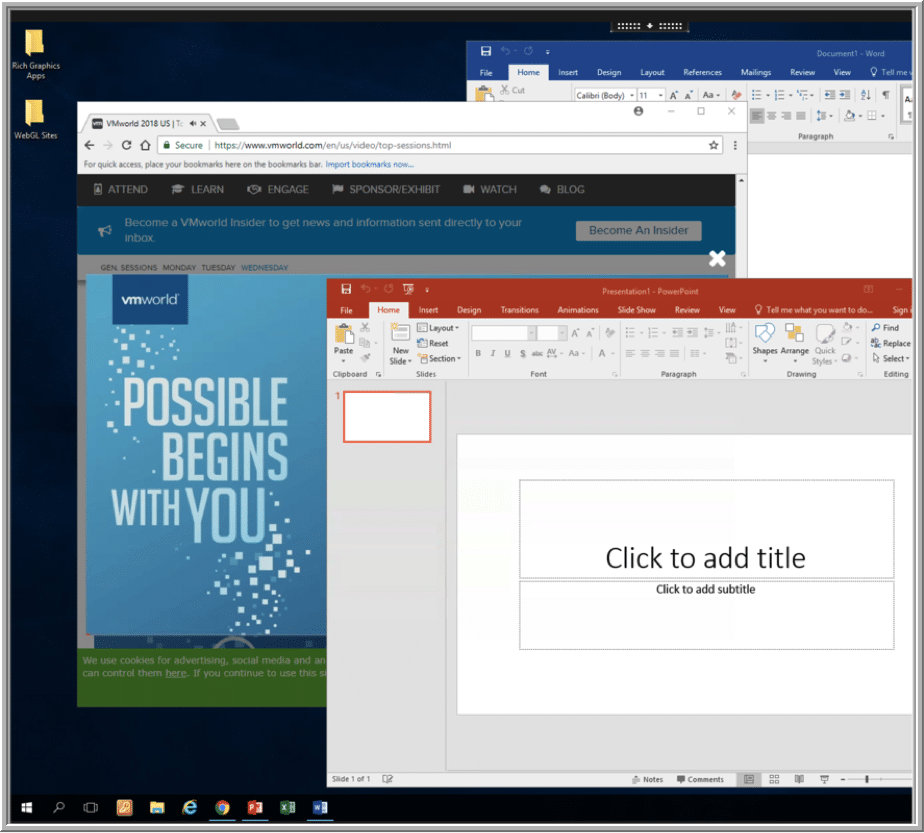Image resolution: width=924 pixels, height=833 pixels.
Task: Toggle Comments pane in PowerPoint status bar
Action: [700, 779]
